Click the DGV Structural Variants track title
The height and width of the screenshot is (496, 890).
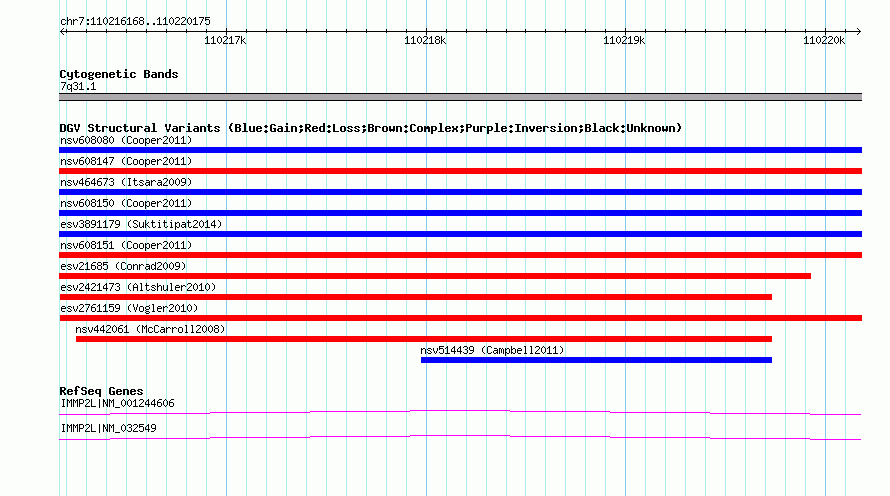click(x=371, y=128)
